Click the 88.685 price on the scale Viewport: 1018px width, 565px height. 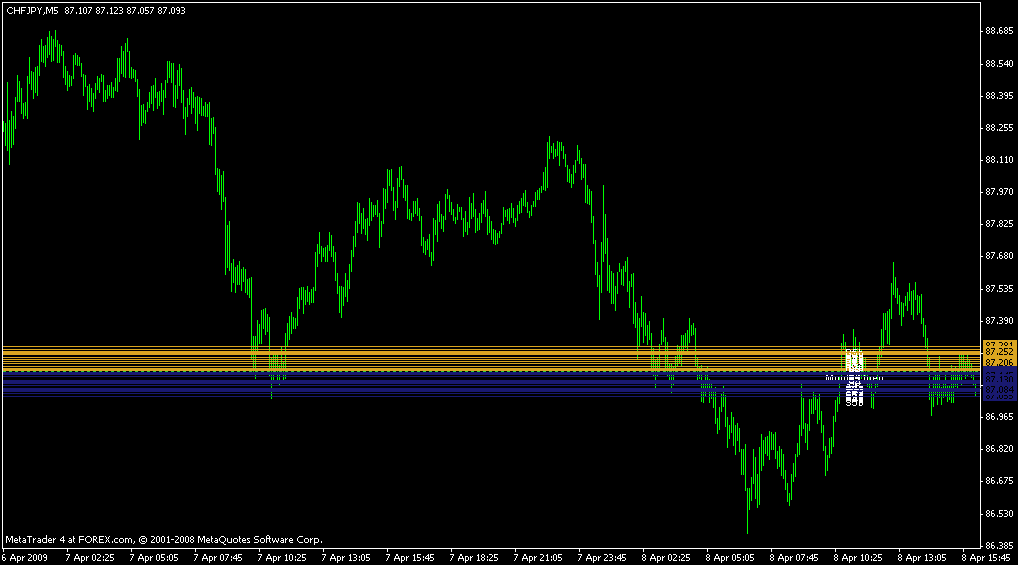(x=999, y=31)
